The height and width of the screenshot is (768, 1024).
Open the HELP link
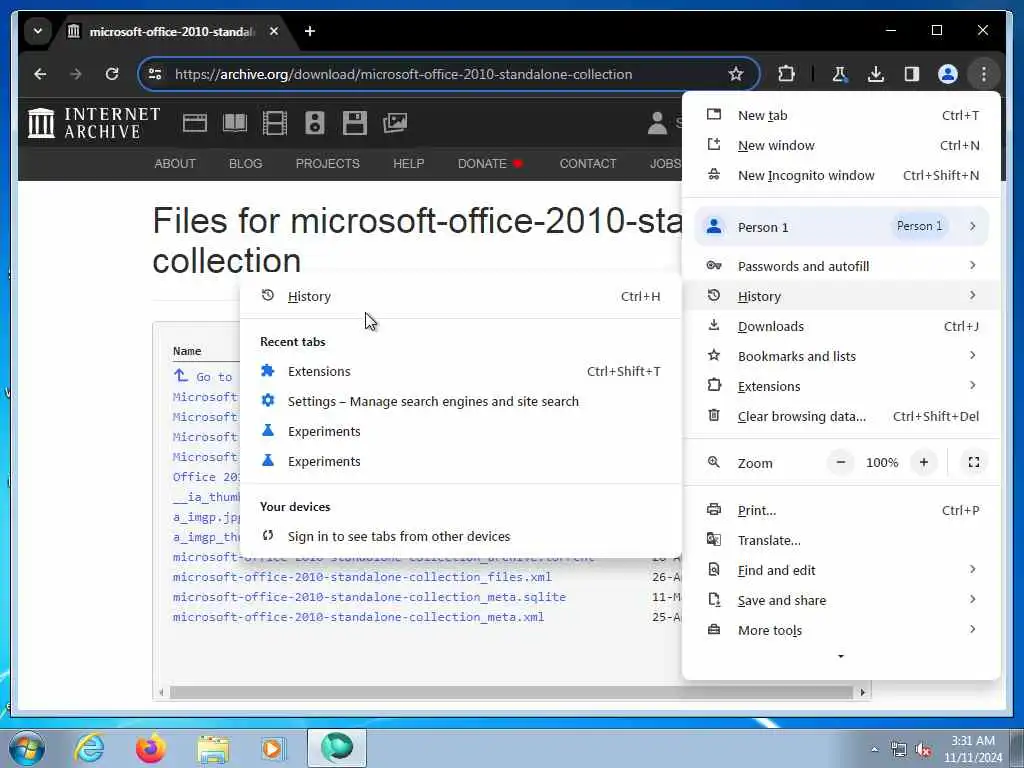[408, 163]
